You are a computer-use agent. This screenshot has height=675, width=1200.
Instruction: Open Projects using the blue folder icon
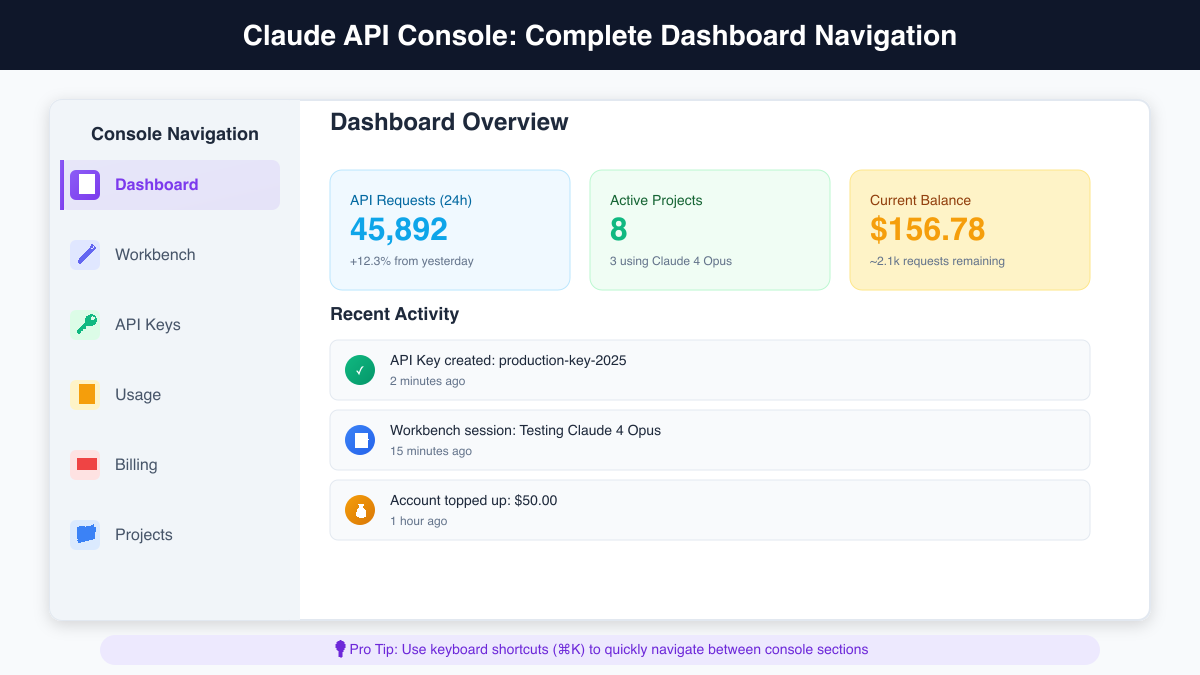(x=84, y=534)
